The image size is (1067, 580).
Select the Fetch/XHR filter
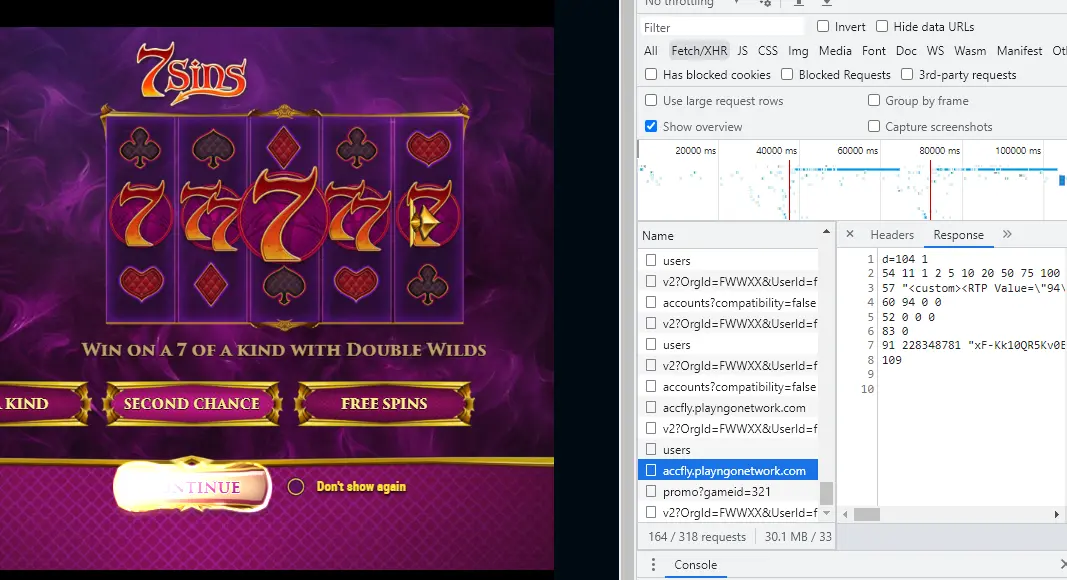pos(699,51)
